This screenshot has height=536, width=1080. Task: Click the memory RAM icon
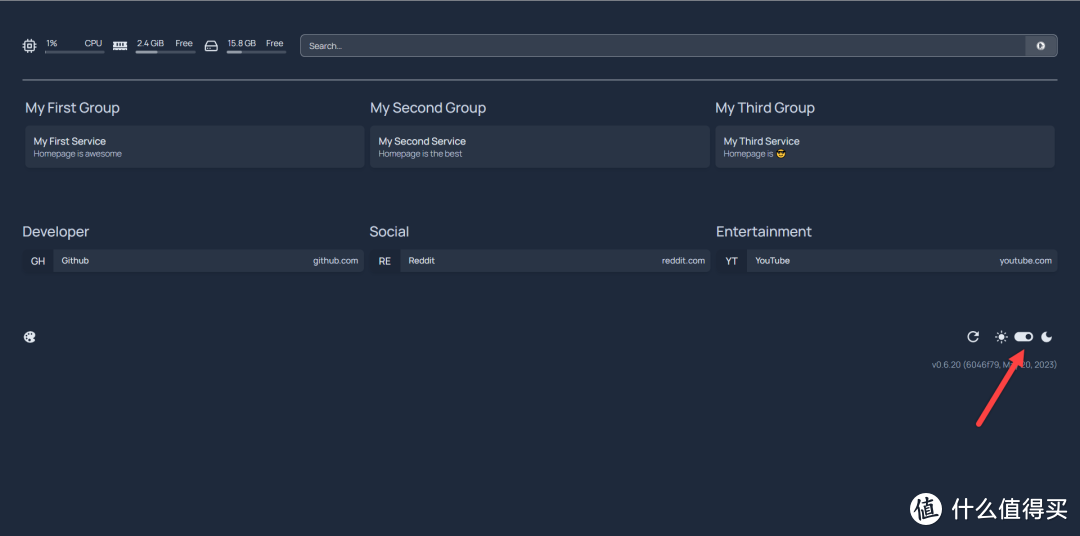(x=120, y=46)
